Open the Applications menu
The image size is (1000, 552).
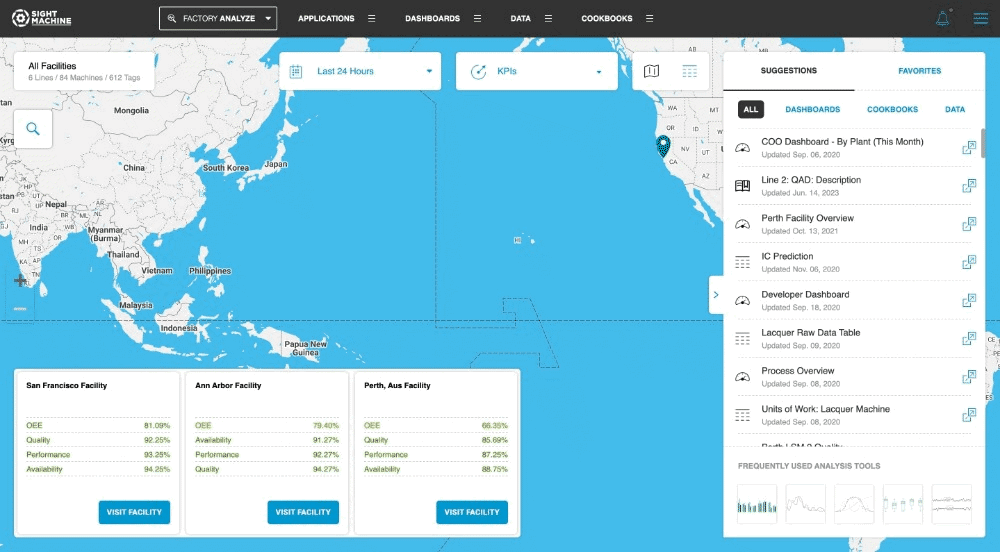[x=336, y=18]
